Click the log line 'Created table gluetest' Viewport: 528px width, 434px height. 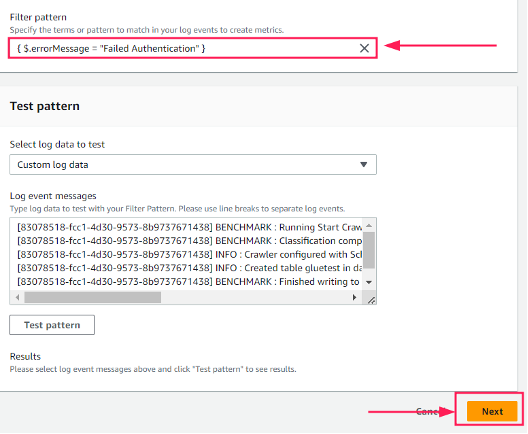[190, 268]
